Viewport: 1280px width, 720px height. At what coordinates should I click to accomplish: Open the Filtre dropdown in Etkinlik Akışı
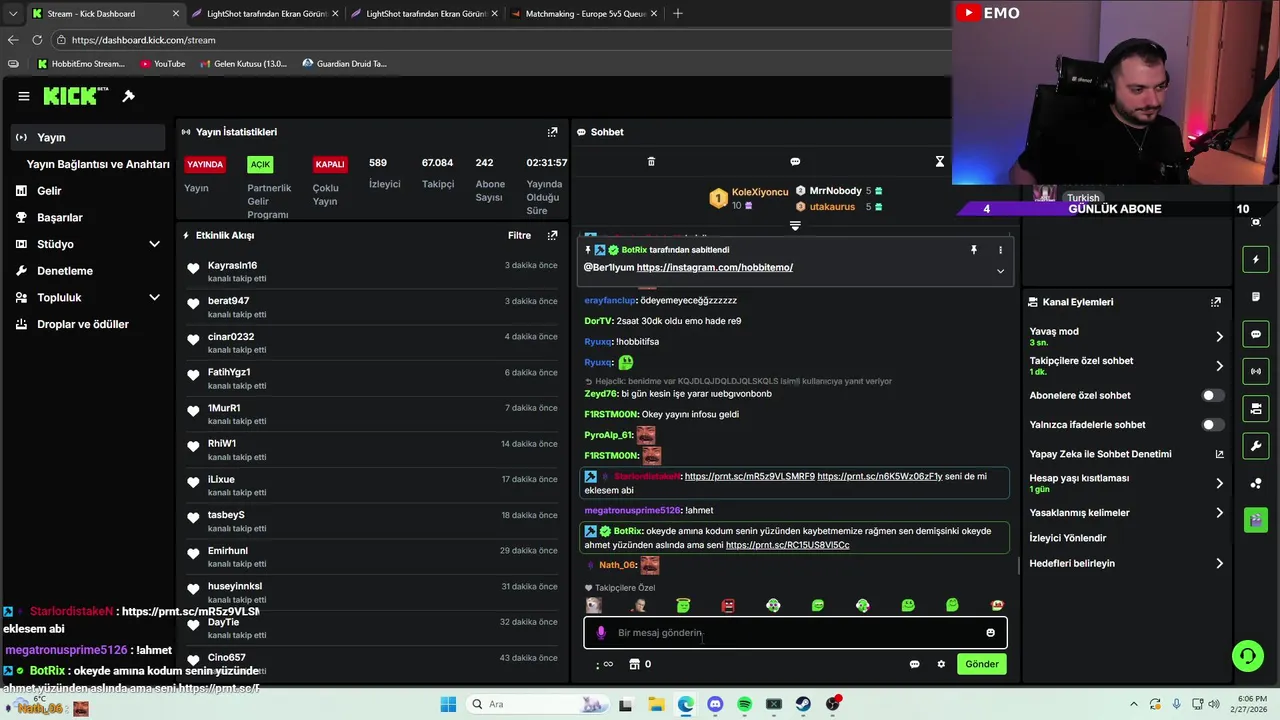519,236
